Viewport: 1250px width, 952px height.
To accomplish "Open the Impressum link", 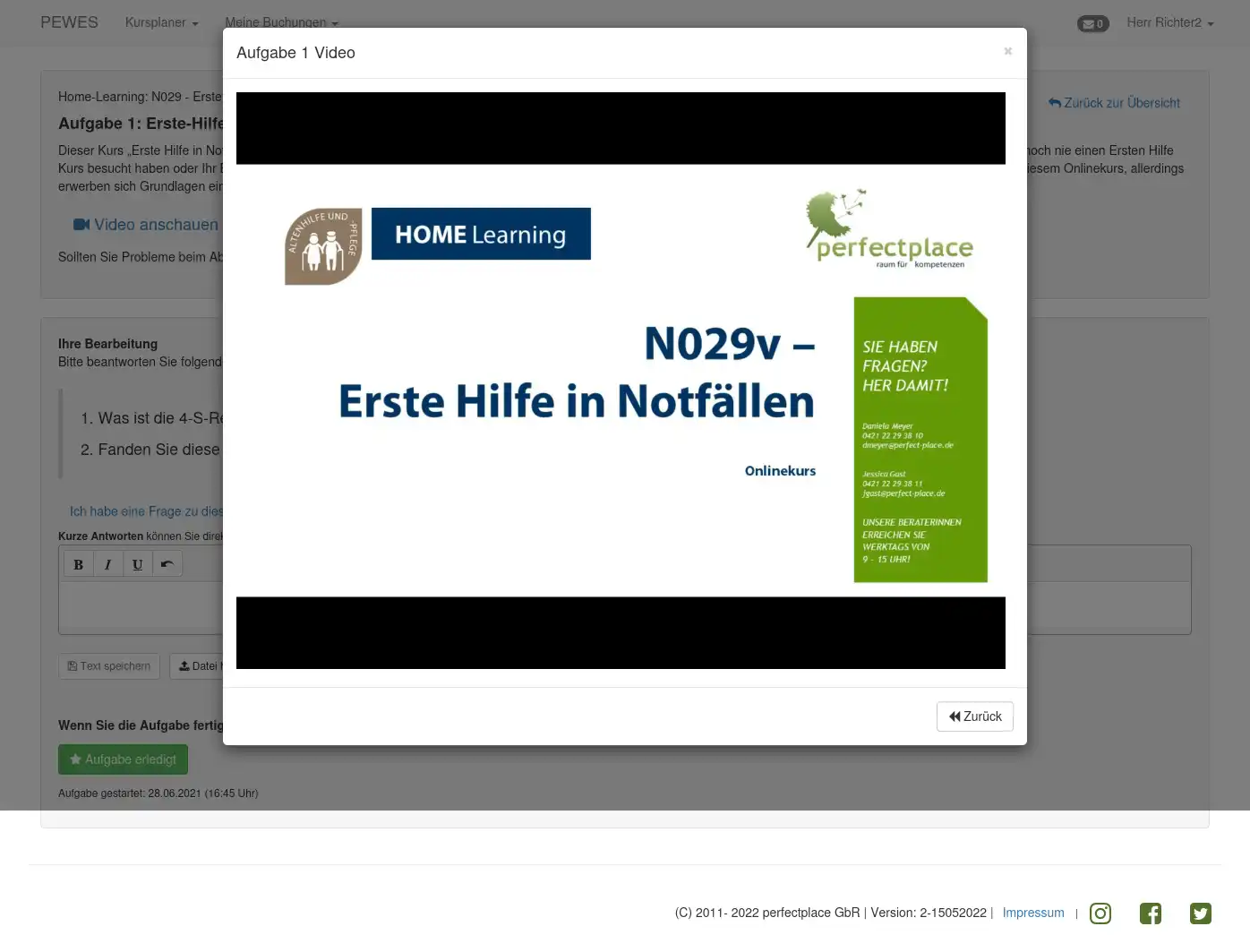I will [x=1033, y=913].
